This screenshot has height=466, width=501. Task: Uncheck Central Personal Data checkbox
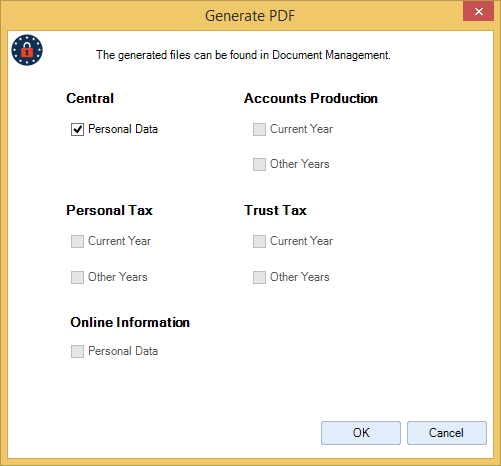point(77,129)
